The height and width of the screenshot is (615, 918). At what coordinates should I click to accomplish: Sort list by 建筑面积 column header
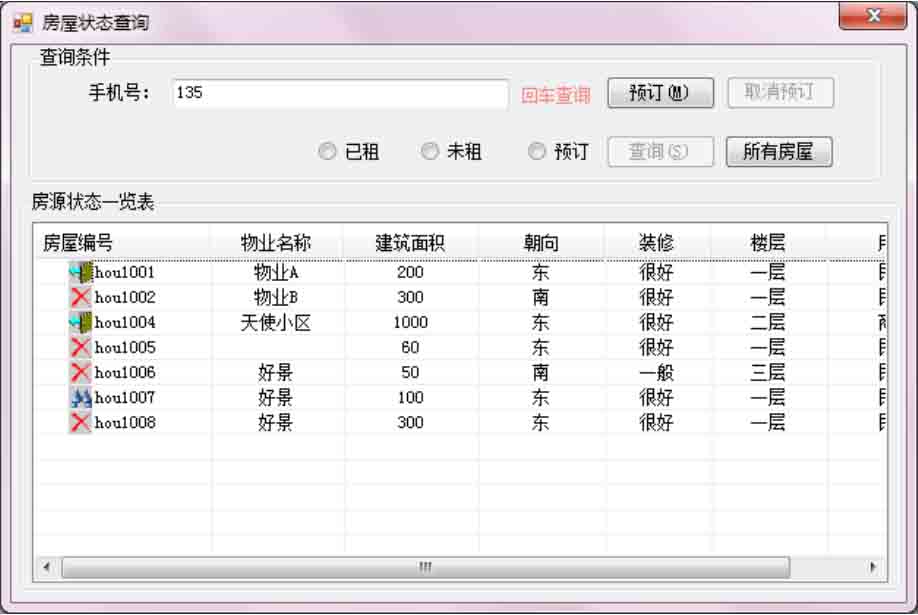(x=410, y=242)
